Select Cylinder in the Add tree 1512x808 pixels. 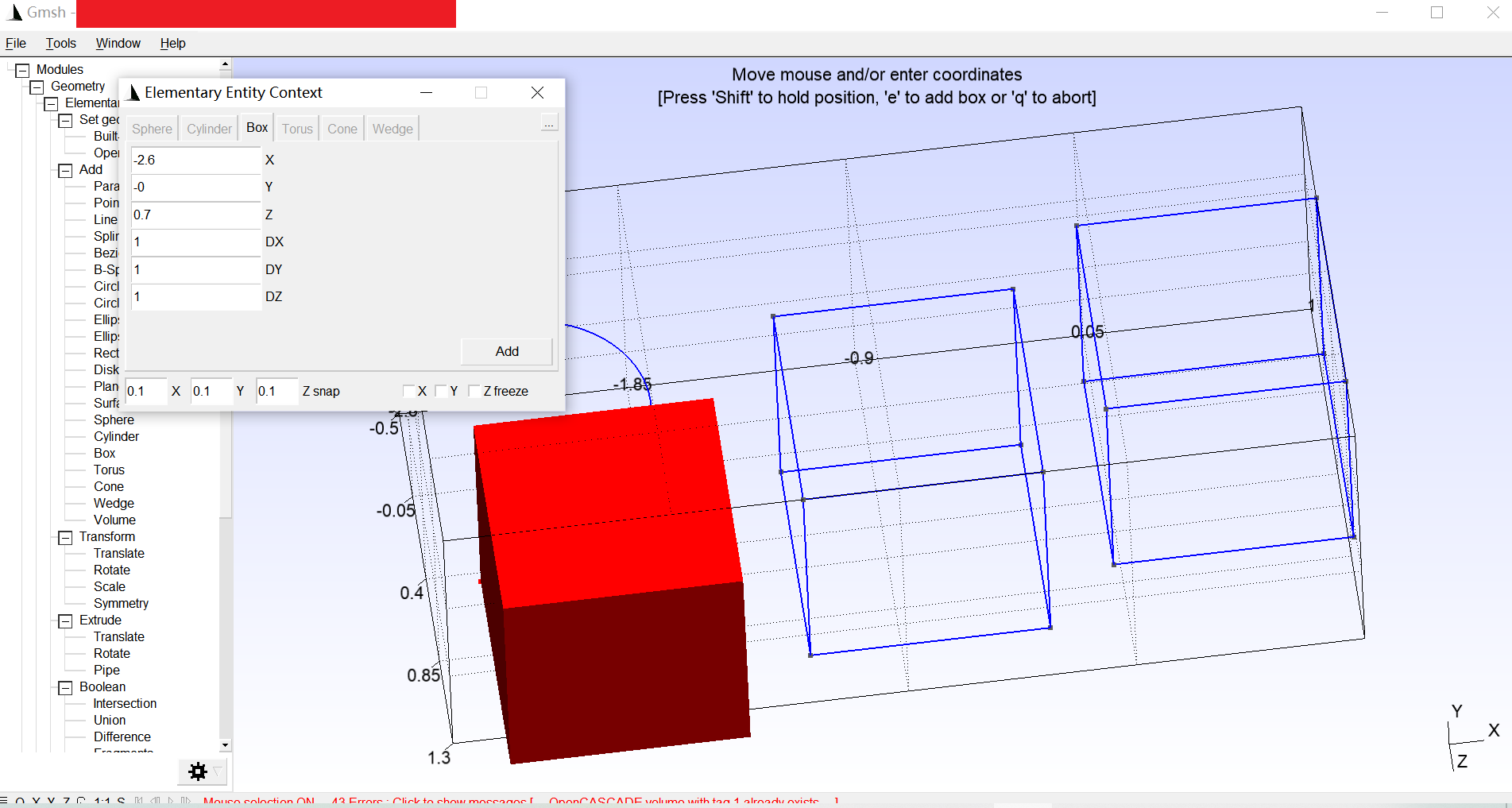116,437
